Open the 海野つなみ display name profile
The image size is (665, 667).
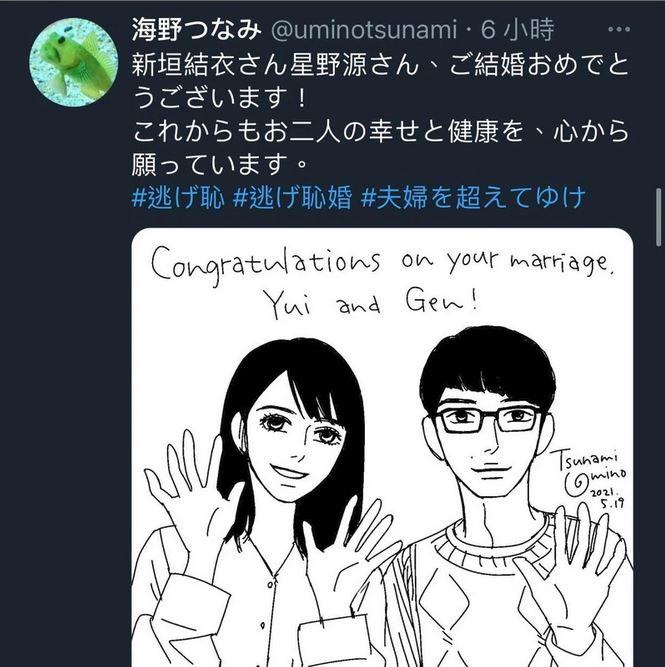click(x=196, y=30)
